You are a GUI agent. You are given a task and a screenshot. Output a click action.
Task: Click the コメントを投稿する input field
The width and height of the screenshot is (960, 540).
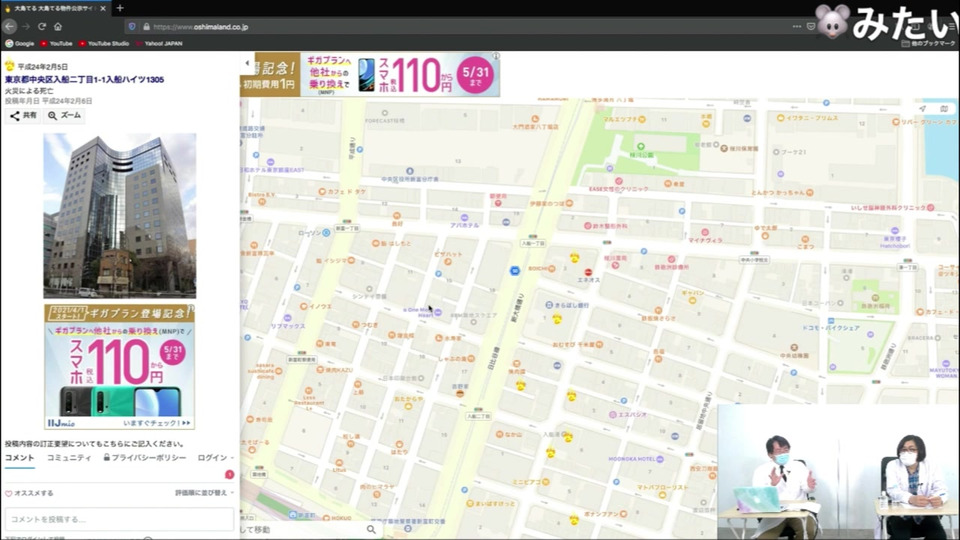click(119, 519)
